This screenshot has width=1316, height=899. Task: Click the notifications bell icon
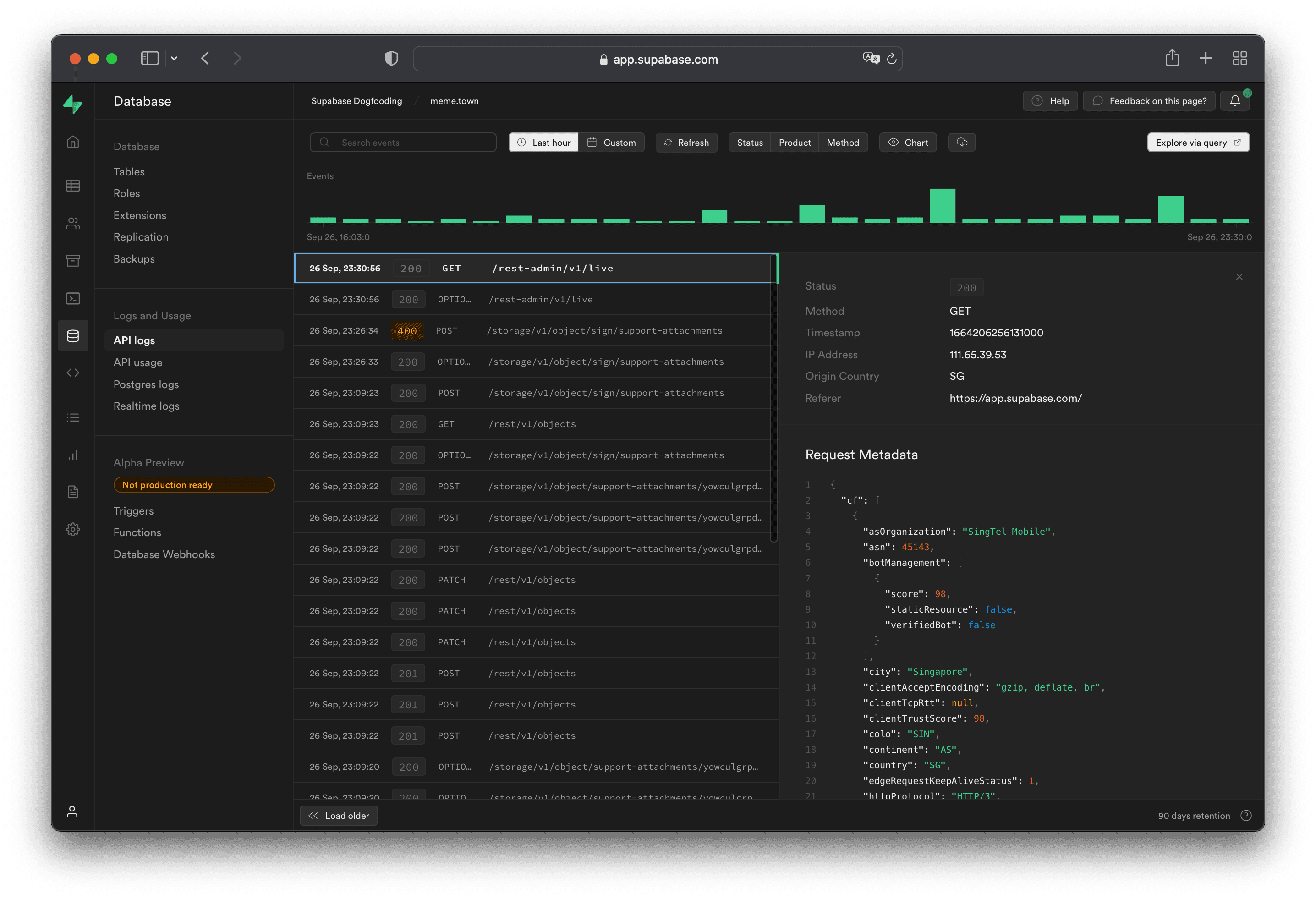coord(1235,101)
